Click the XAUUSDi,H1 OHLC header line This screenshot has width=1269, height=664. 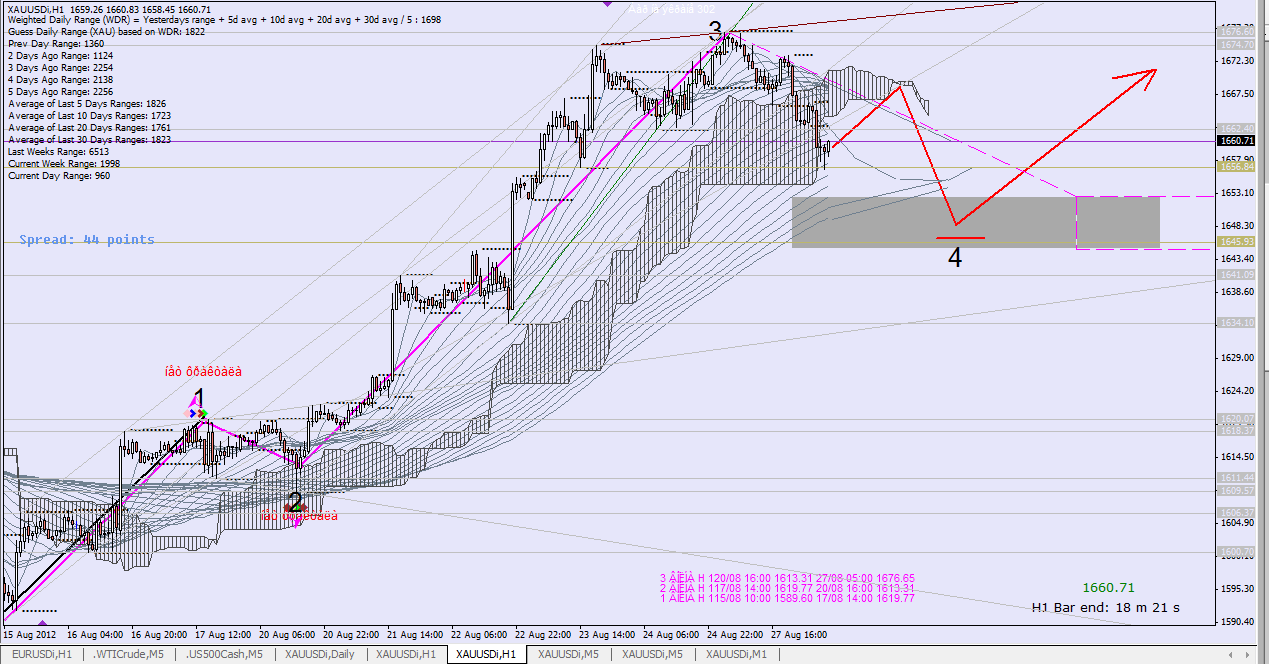tap(110, 8)
